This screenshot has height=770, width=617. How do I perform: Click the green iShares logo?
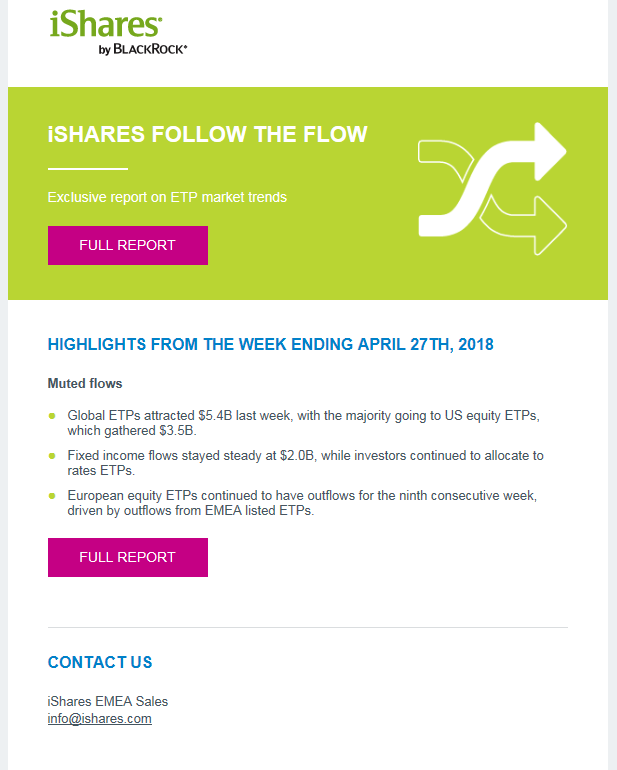pos(106,25)
